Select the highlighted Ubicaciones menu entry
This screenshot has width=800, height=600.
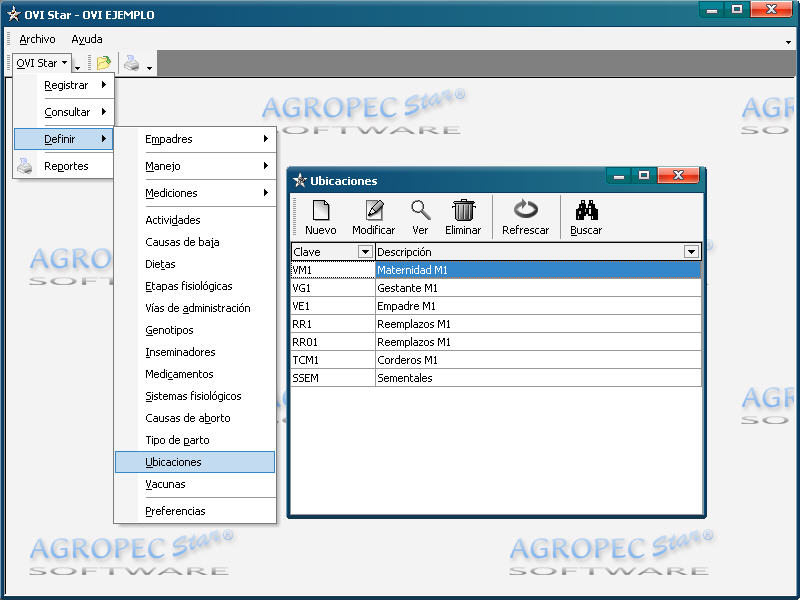(194, 462)
